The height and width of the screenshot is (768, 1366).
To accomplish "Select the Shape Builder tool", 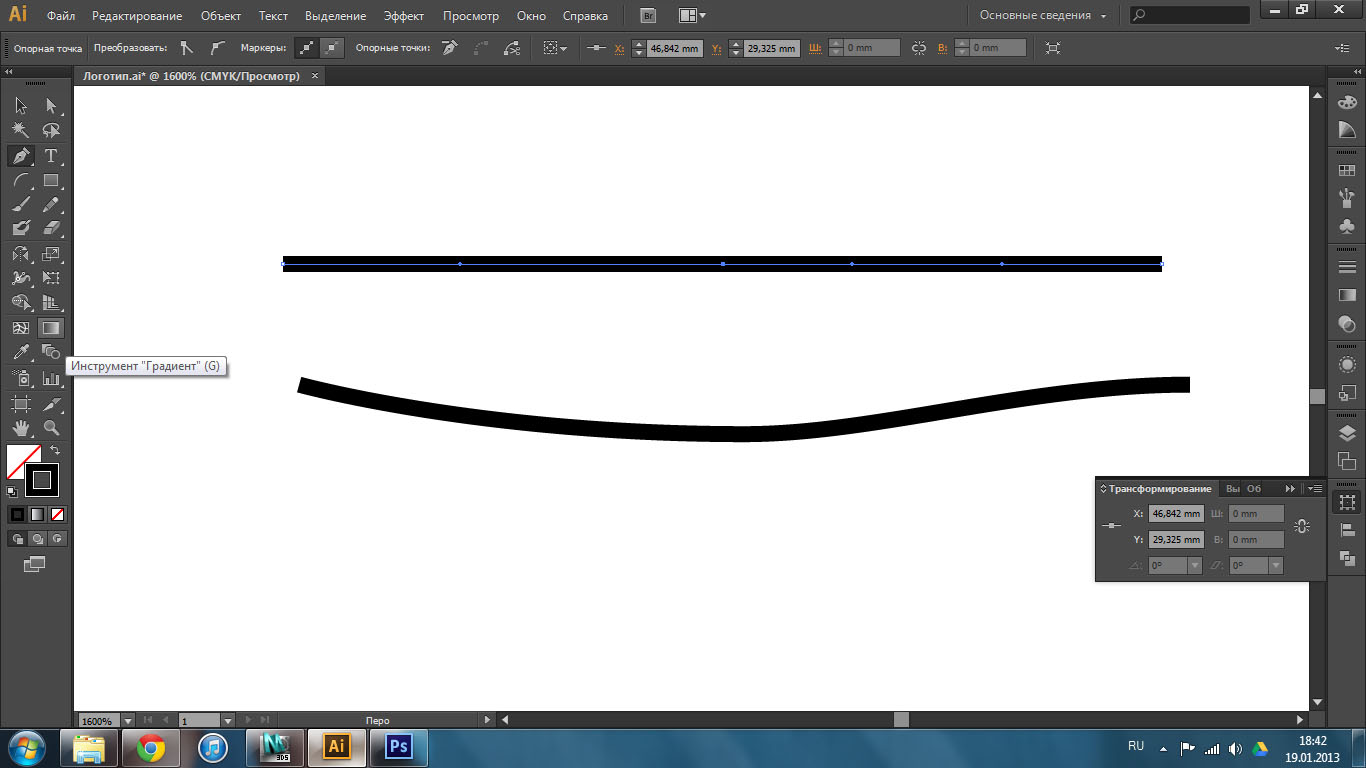I will (x=21, y=303).
